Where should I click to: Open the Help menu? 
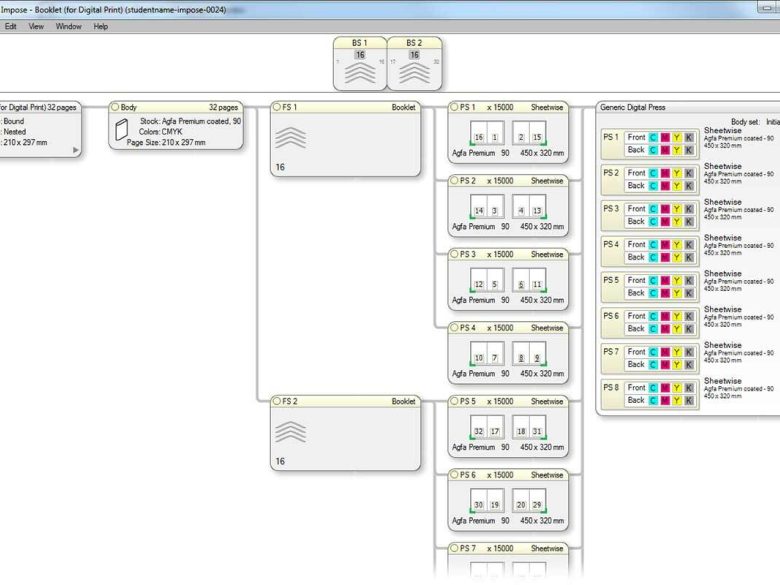(101, 26)
